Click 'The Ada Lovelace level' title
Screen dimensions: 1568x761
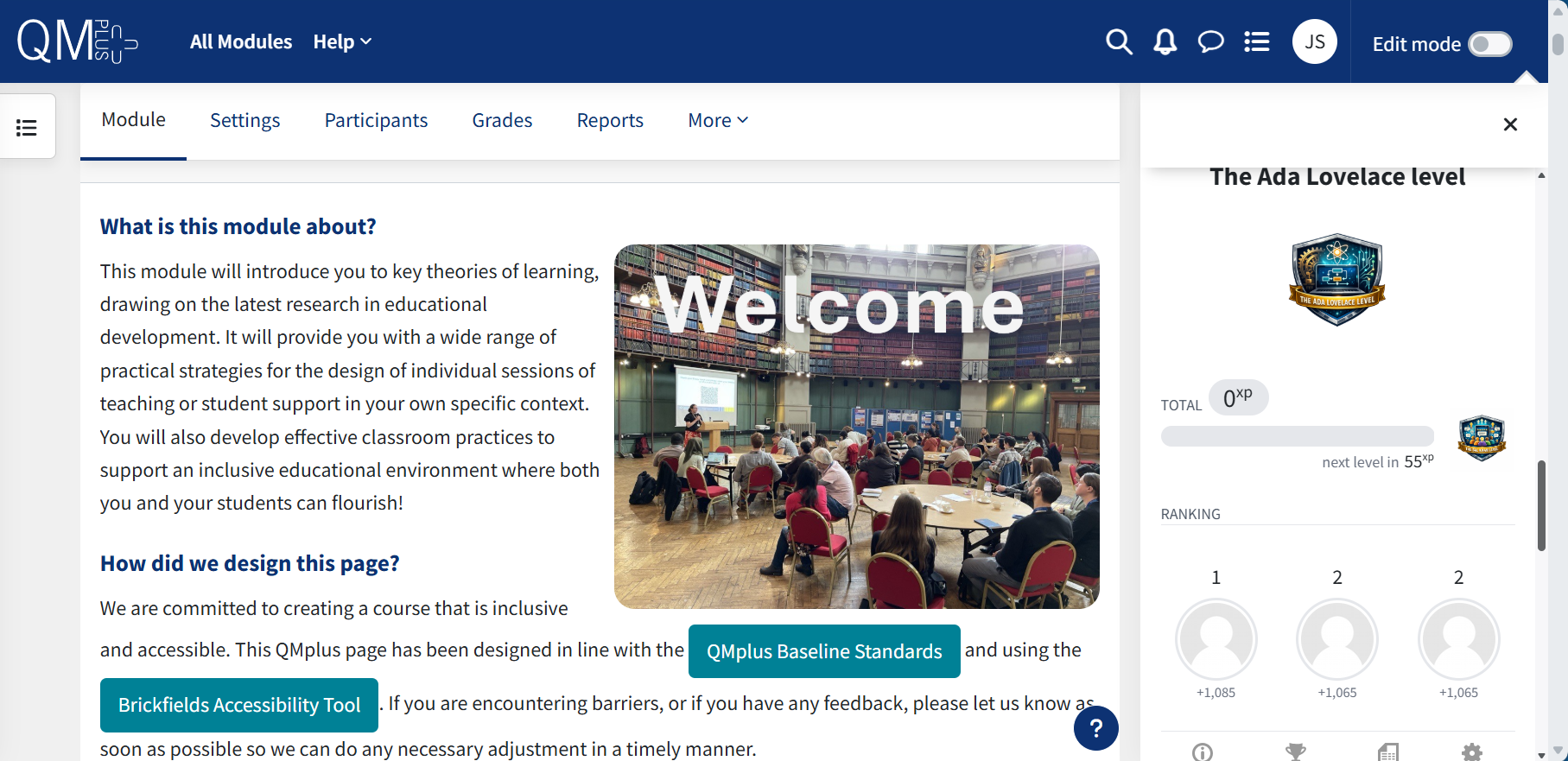pos(1337,176)
